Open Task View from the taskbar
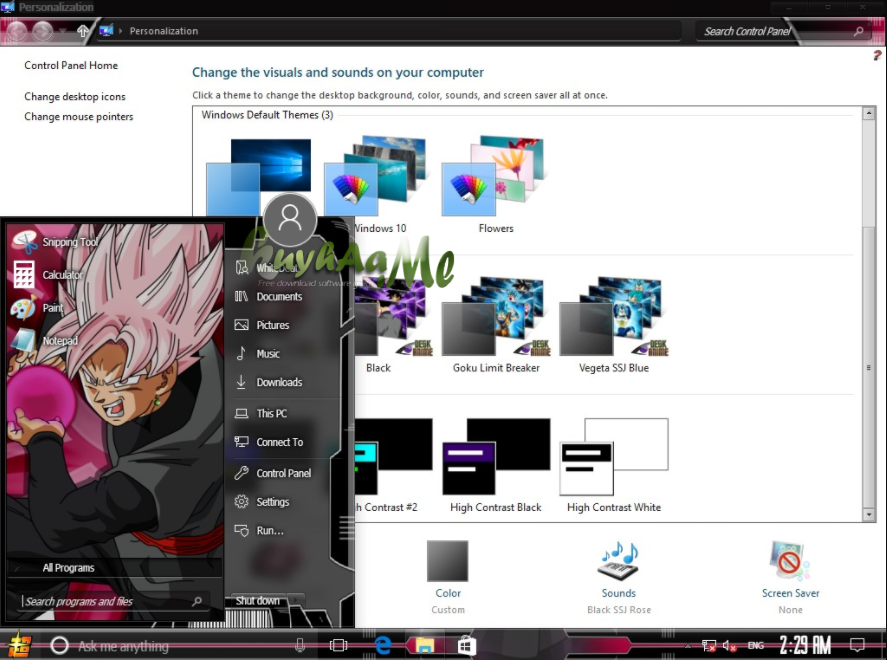 click(338, 645)
